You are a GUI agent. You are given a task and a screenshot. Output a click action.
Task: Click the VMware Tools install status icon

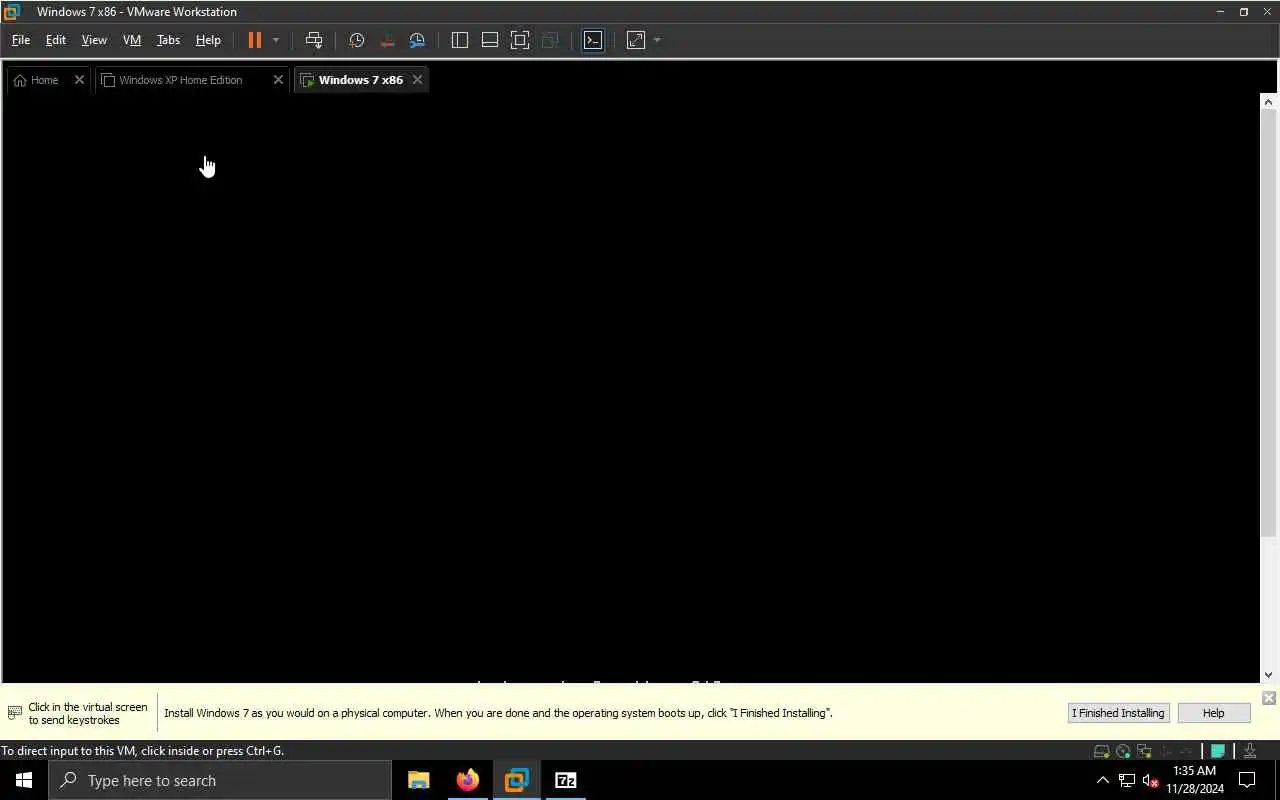point(1250,751)
